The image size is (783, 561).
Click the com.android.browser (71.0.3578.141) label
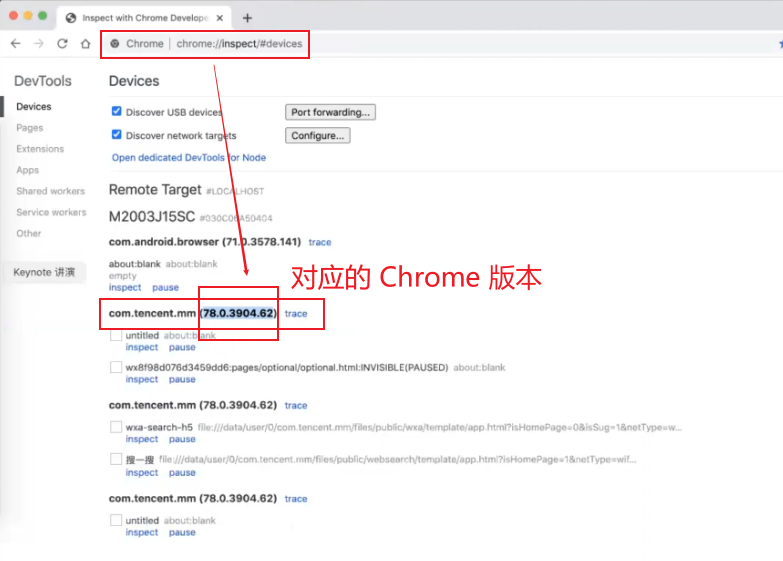pyautogui.click(x=205, y=242)
